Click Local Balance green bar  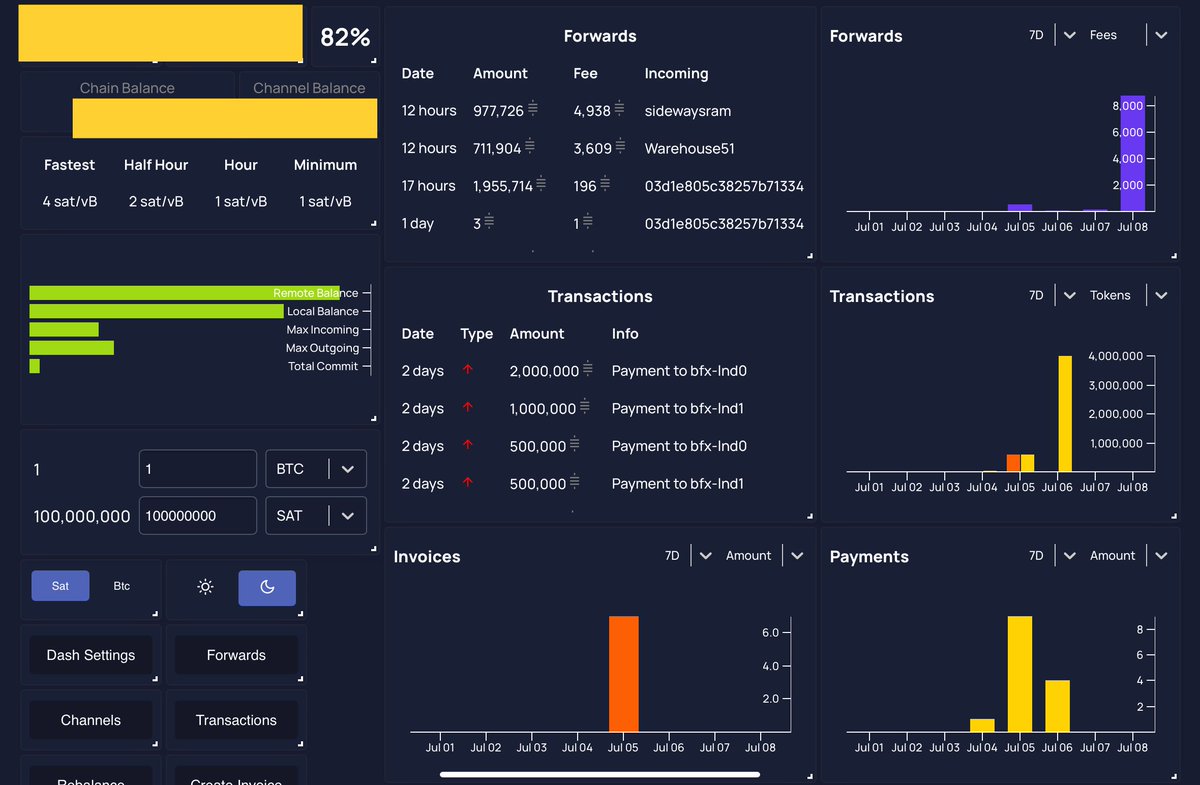(157, 311)
